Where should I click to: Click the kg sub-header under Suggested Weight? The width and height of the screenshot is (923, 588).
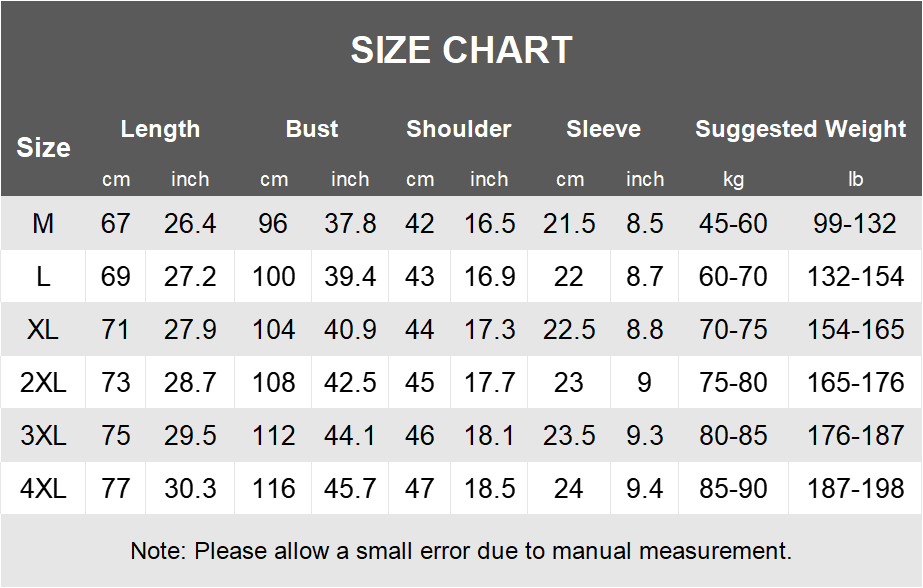[734, 180]
